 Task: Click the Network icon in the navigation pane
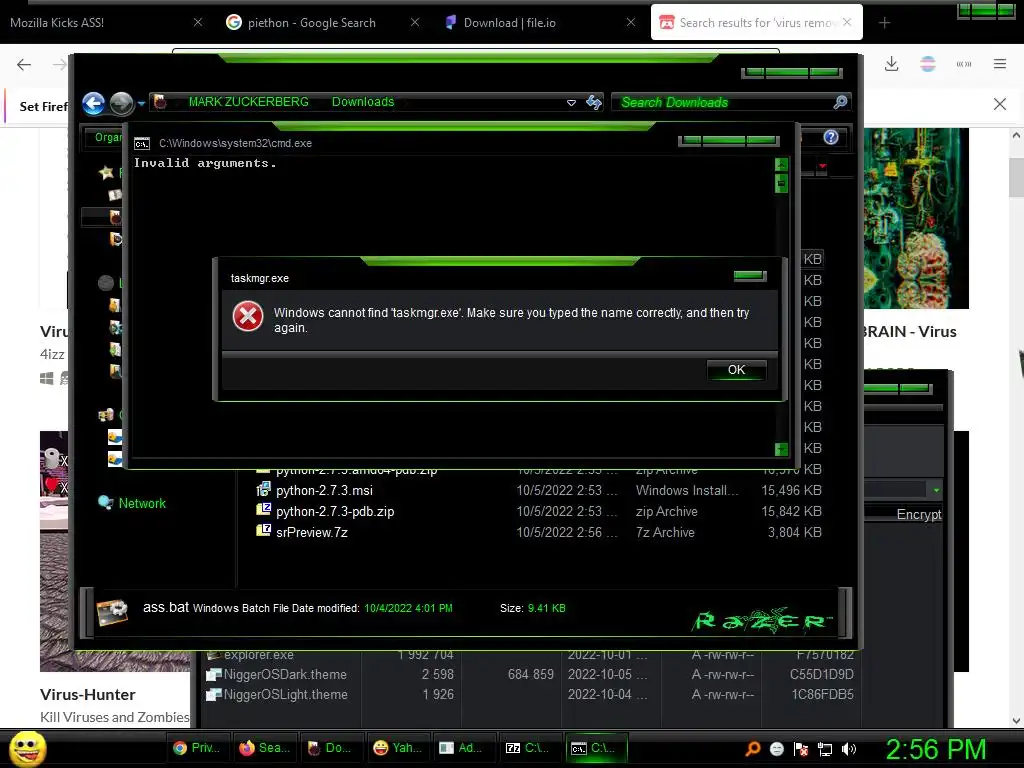pos(105,502)
